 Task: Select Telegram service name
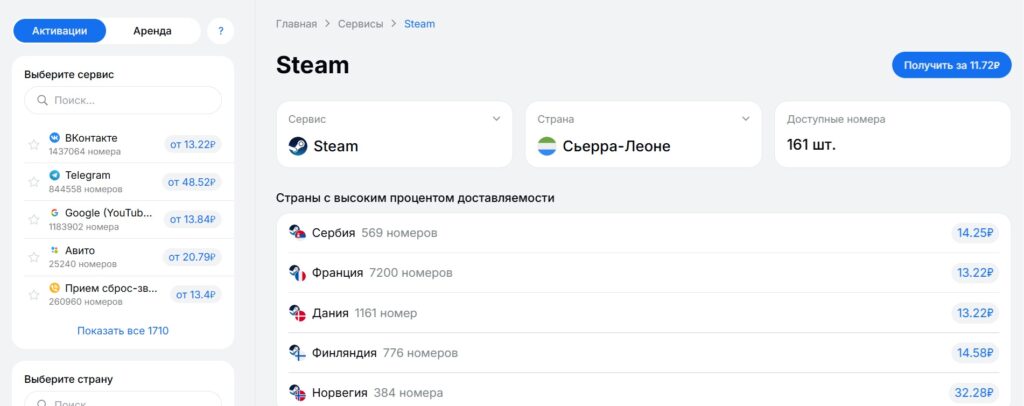click(88, 175)
